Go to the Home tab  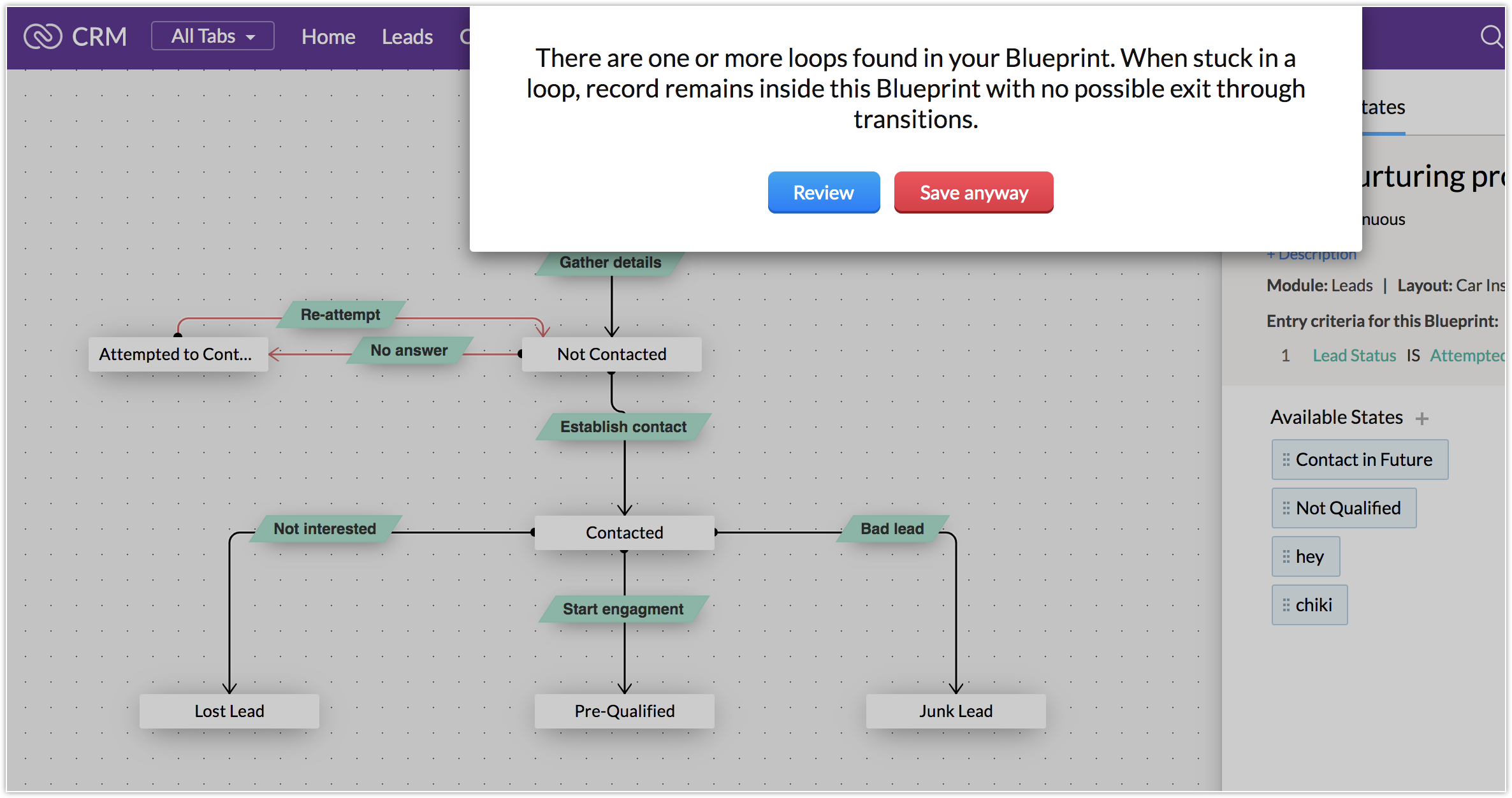(x=328, y=37)
